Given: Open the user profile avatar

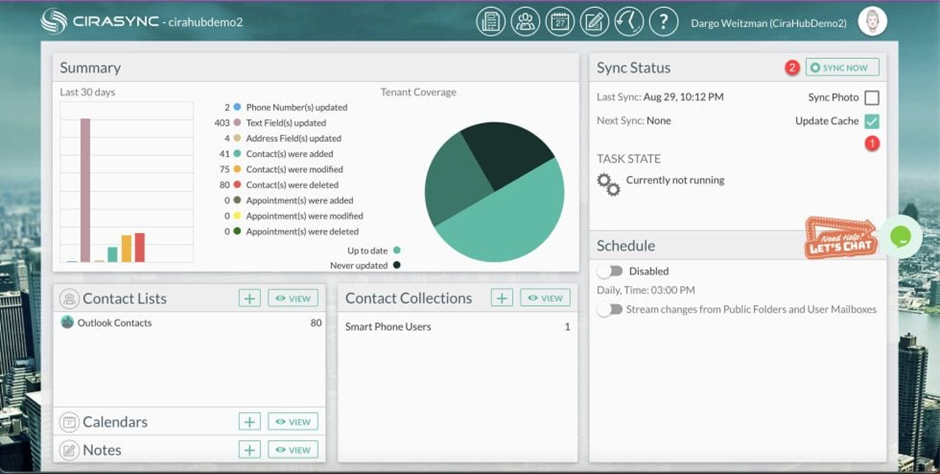Looking at the screenshot, I should pyautogui.click(x=872, y=22).
